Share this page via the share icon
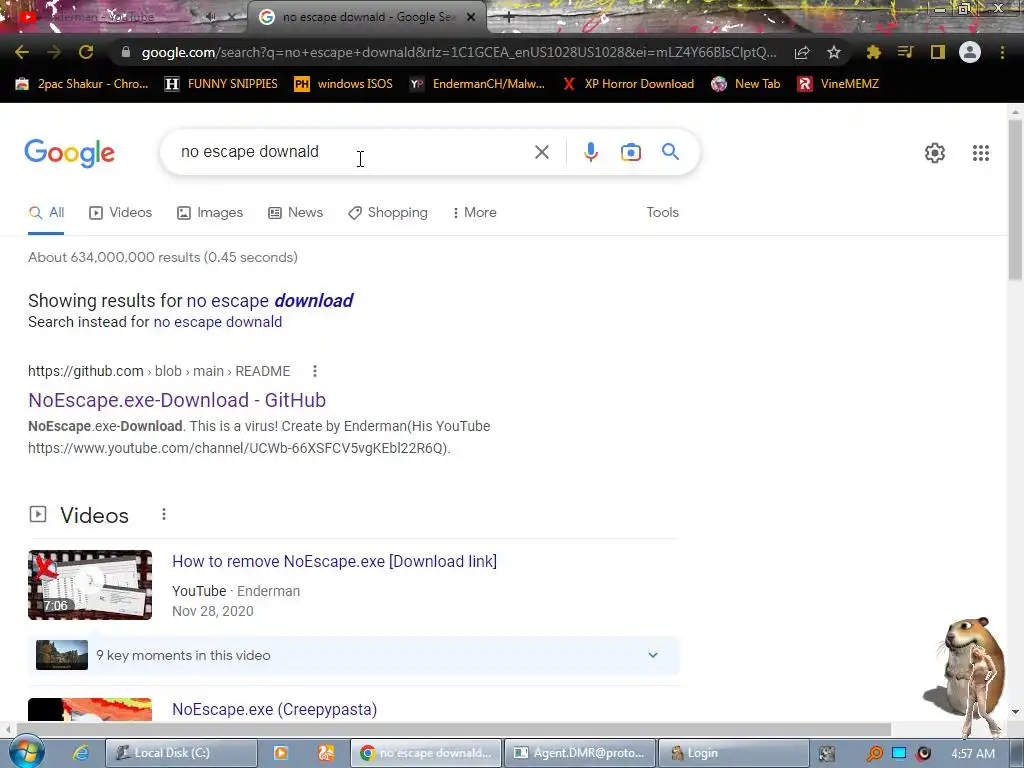Image resolution: width=1024 pixels, height=768 pixels. [802, 52]
